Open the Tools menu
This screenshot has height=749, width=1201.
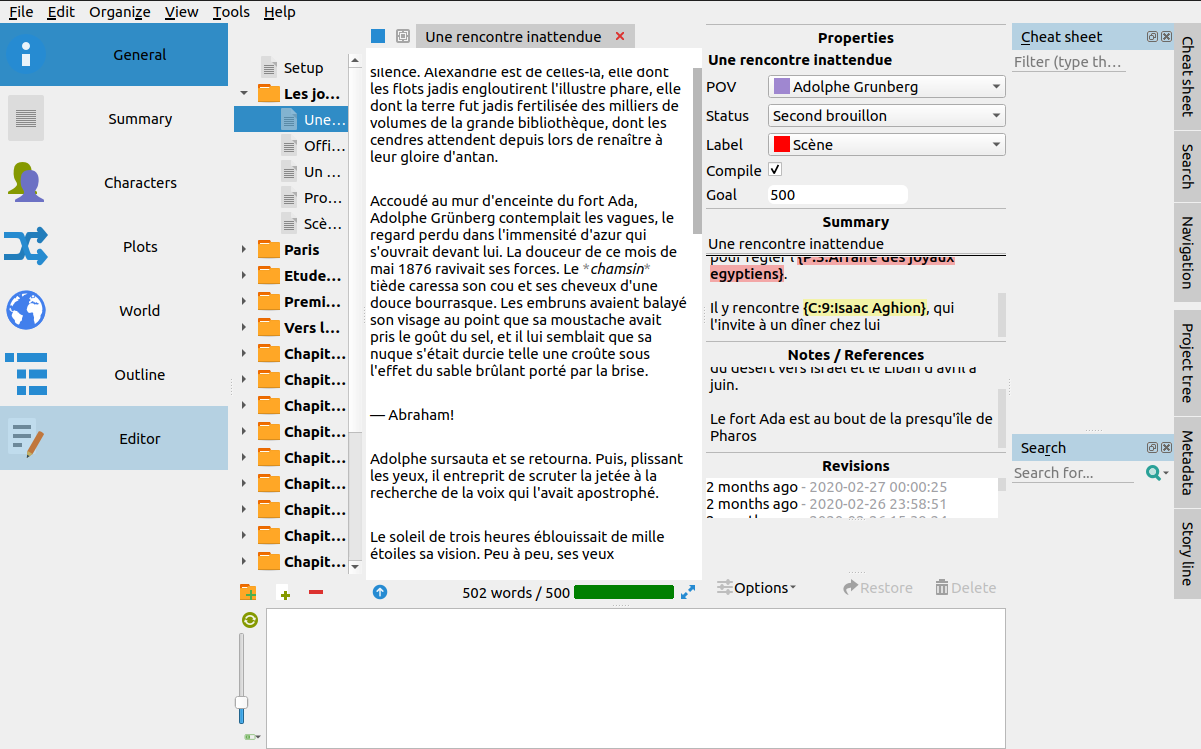[x=230, y=12]
